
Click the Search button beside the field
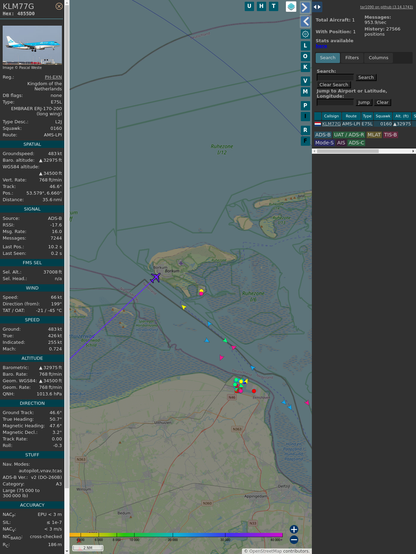[x=366, y=77]
